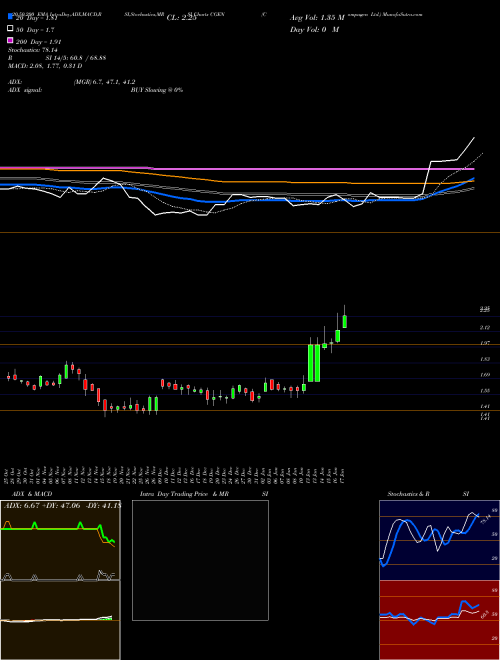Click the 'Avg Vol: 1.35 M' text
The image size is (500, 660).
click(x=317, y=18)
